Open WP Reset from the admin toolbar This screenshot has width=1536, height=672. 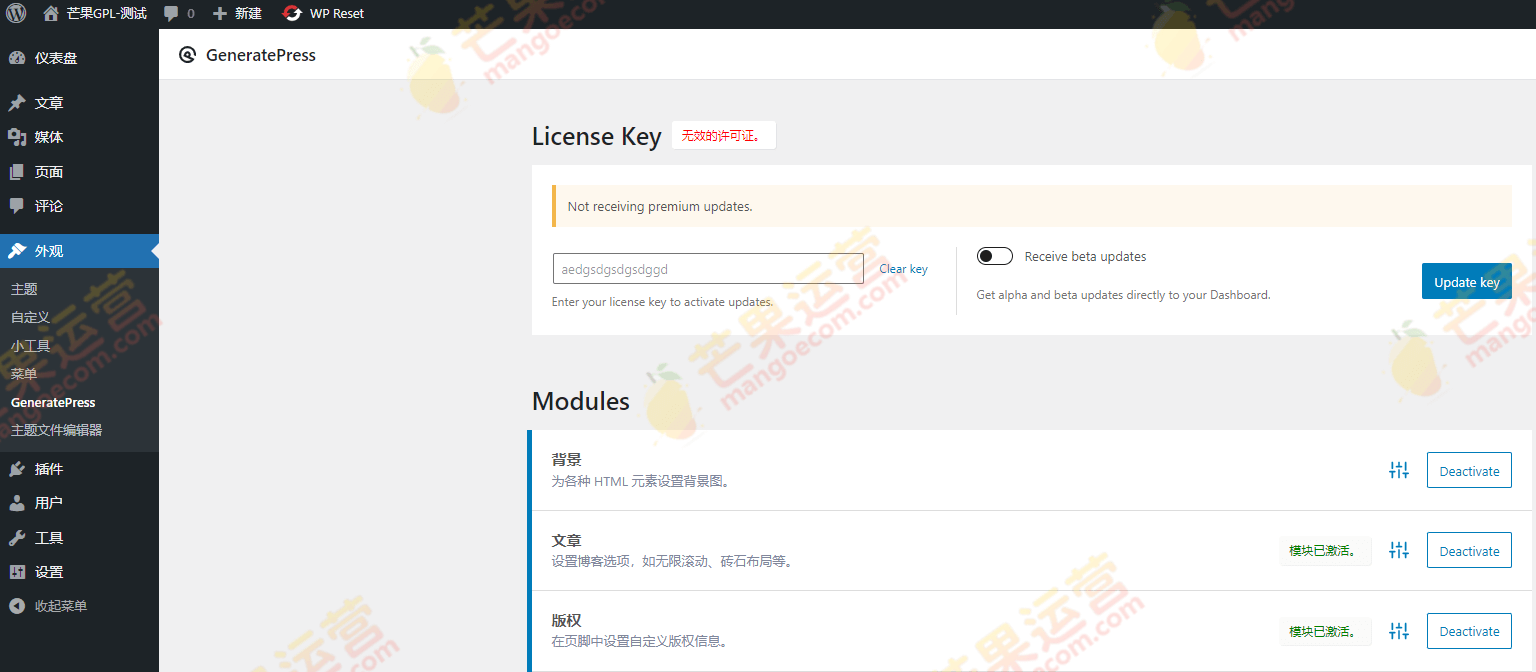322,13
